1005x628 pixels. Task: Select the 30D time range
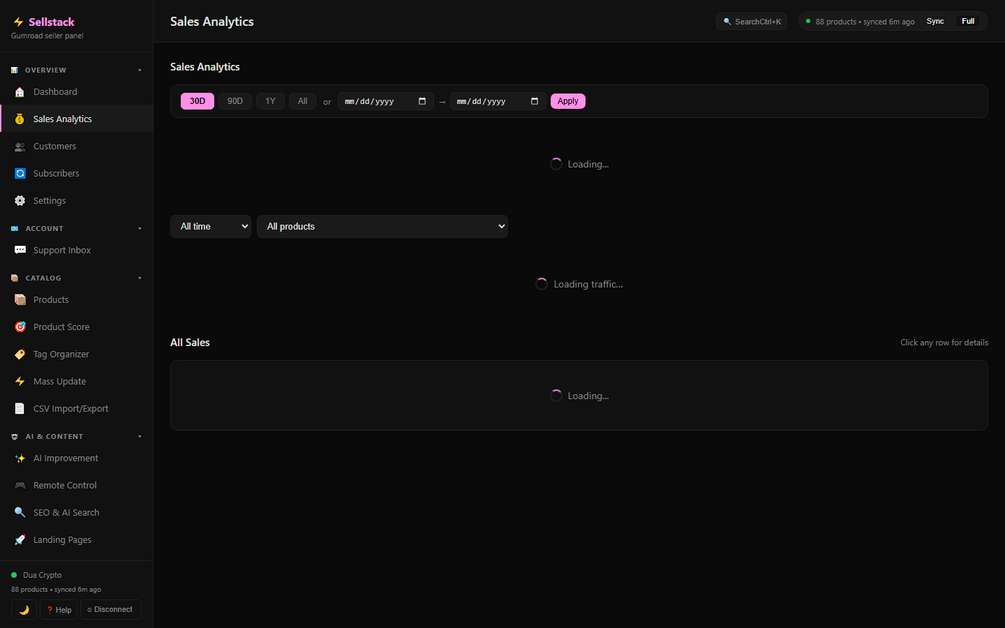tap(197, 101)
